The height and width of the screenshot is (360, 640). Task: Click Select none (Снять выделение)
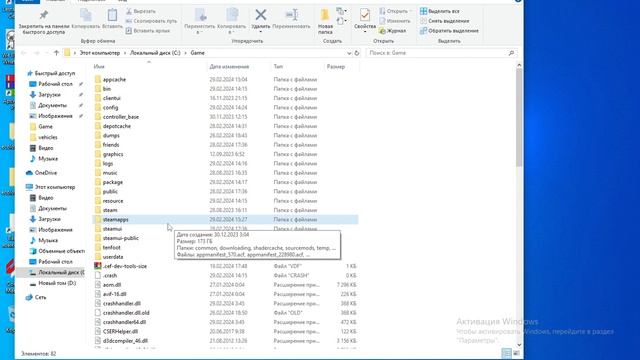tap(444, 21)
